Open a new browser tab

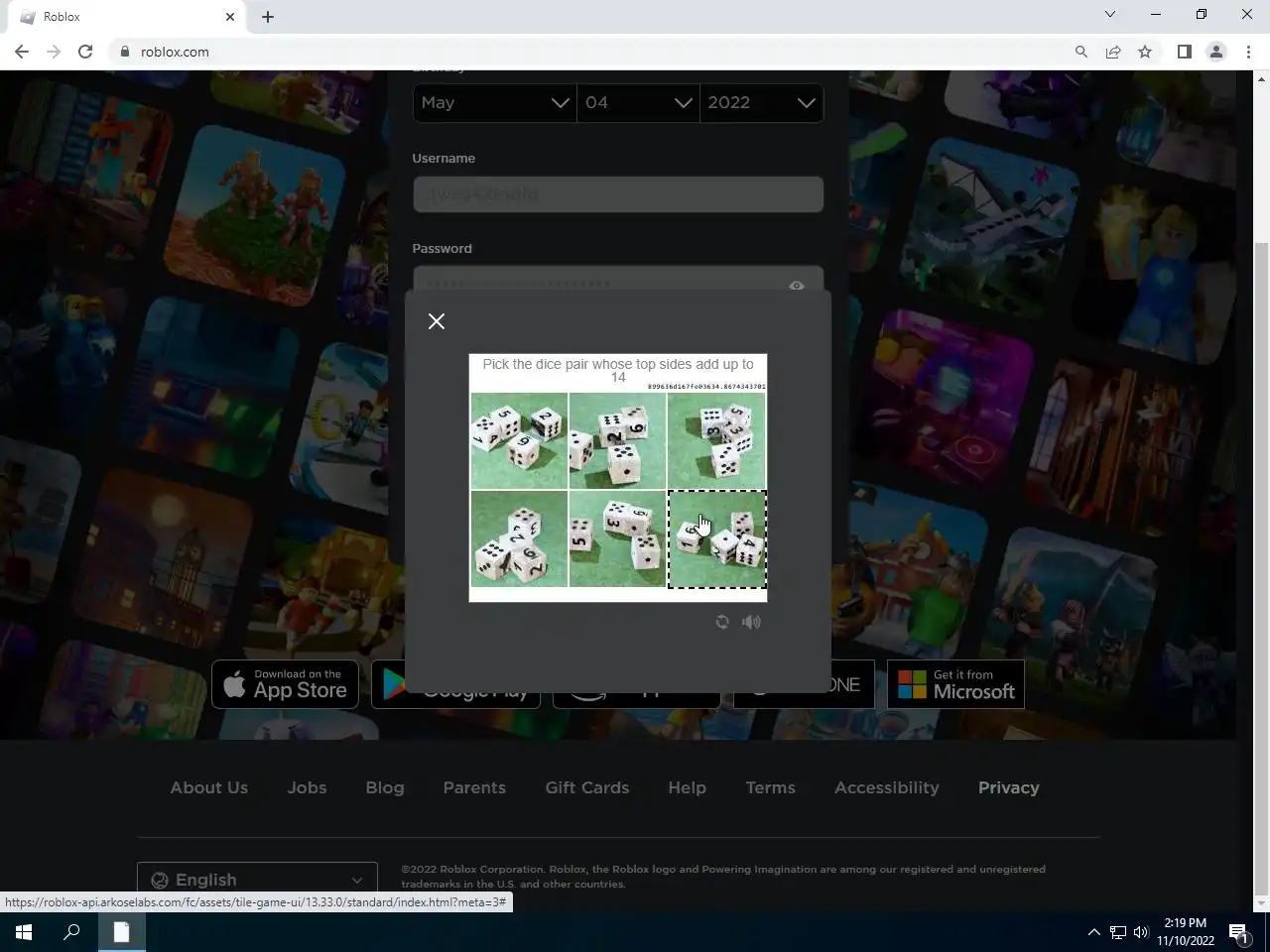(x=268, y=17)
